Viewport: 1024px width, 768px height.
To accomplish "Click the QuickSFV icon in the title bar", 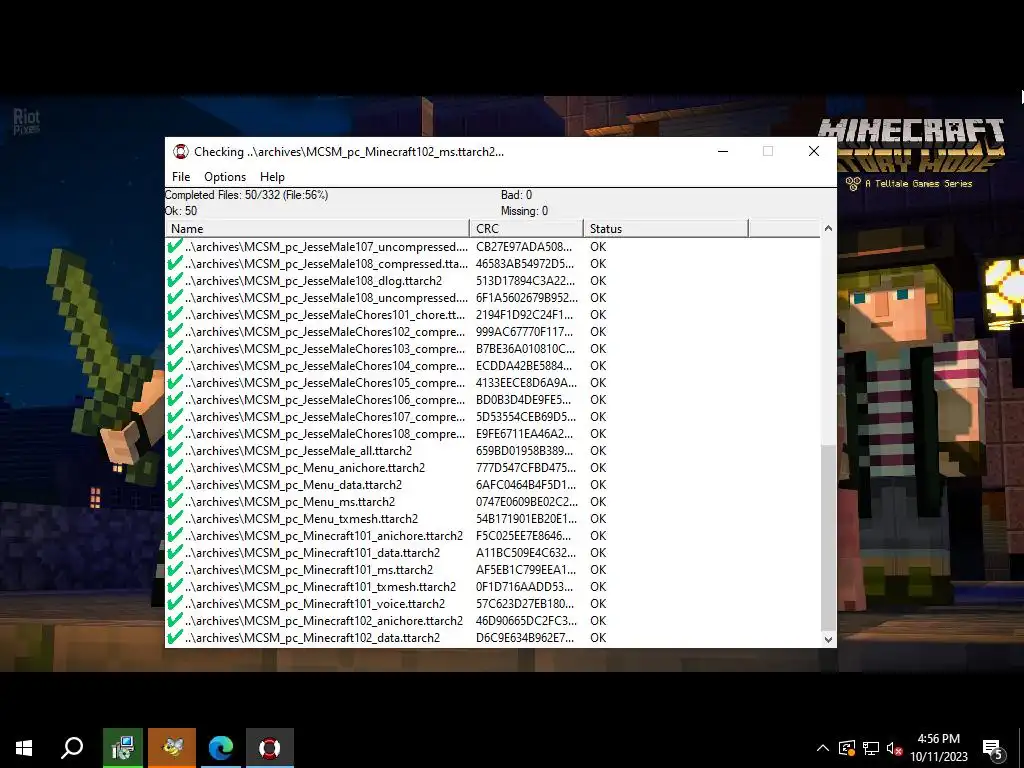I will click(181, 152).
